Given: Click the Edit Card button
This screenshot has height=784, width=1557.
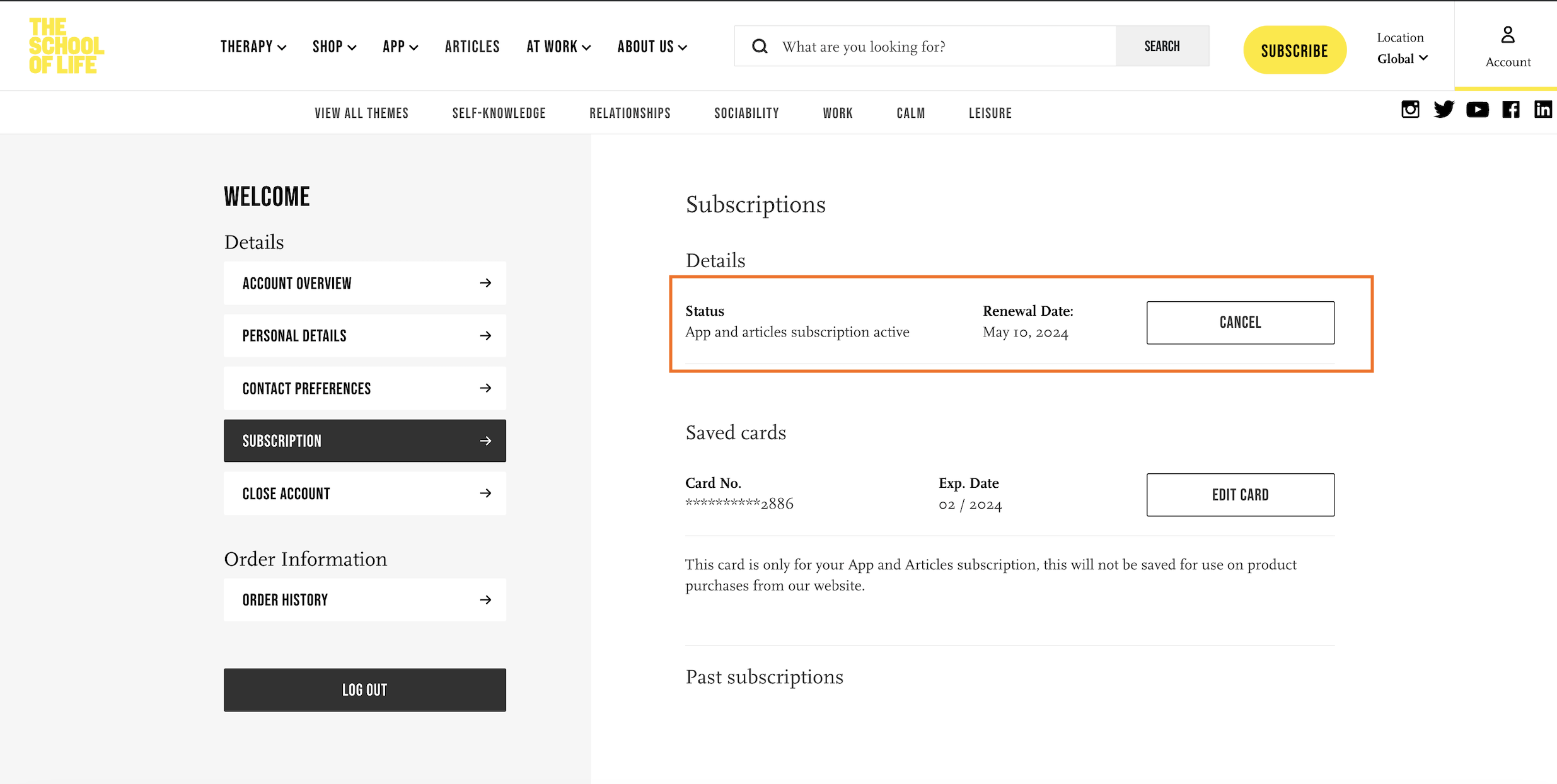Looking at the screenshot, I should [1240, 495].
